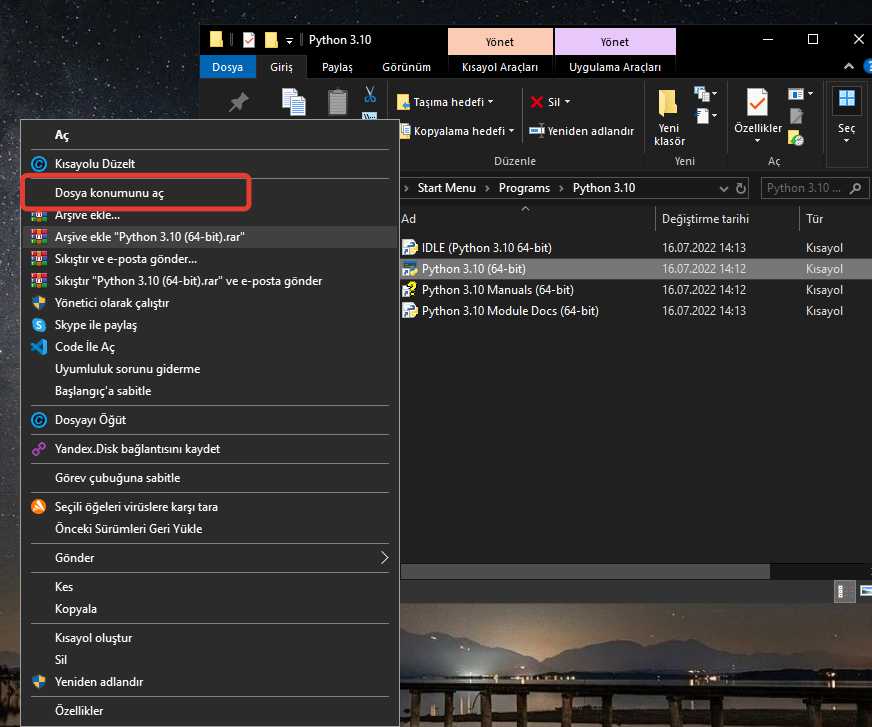872x727 pixels.
Task: Open the address bar history dropdown chevron
Action: 725,188
